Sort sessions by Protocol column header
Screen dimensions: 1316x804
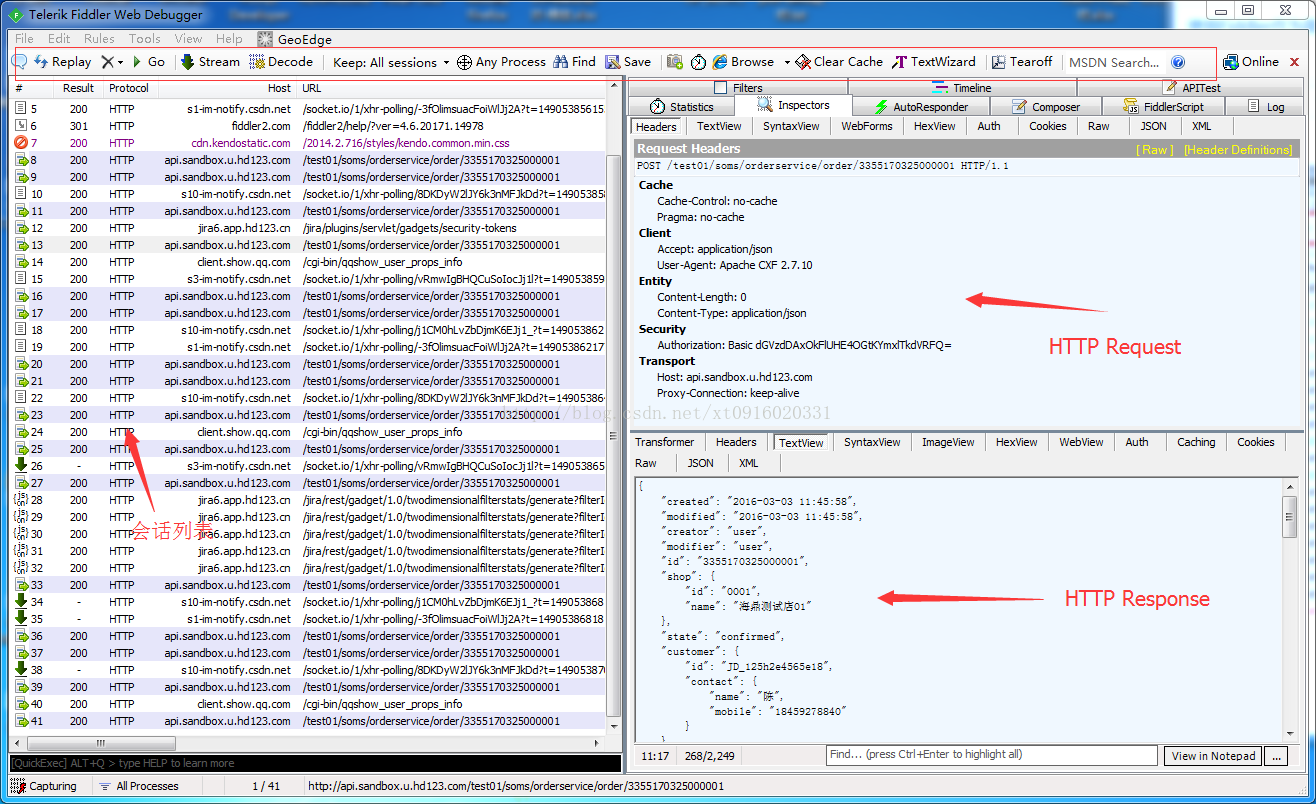(129, 88)
